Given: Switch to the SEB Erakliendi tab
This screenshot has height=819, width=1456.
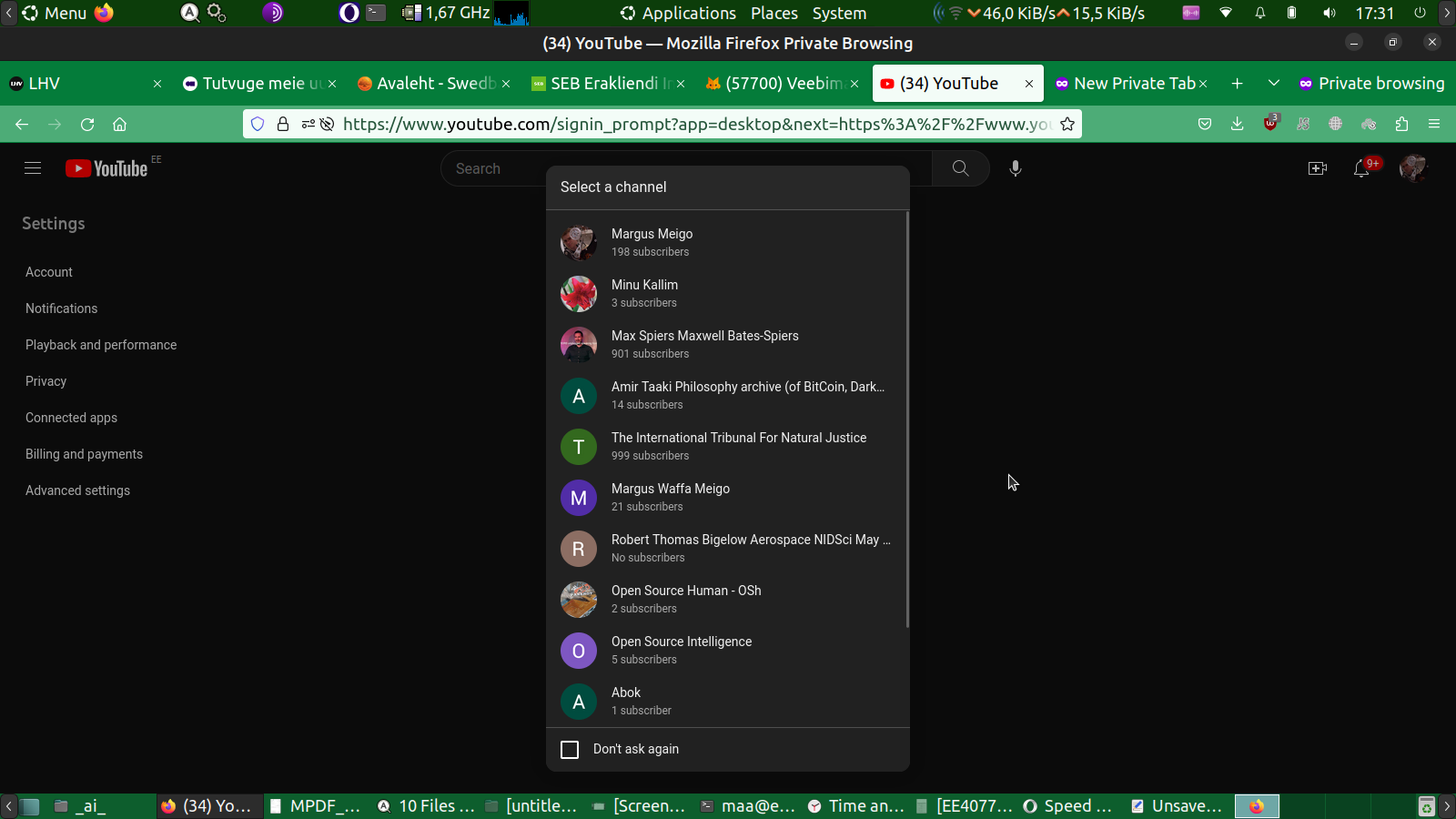Looking at the screenshot, I should pyautogui.click(x=603, y=84).
